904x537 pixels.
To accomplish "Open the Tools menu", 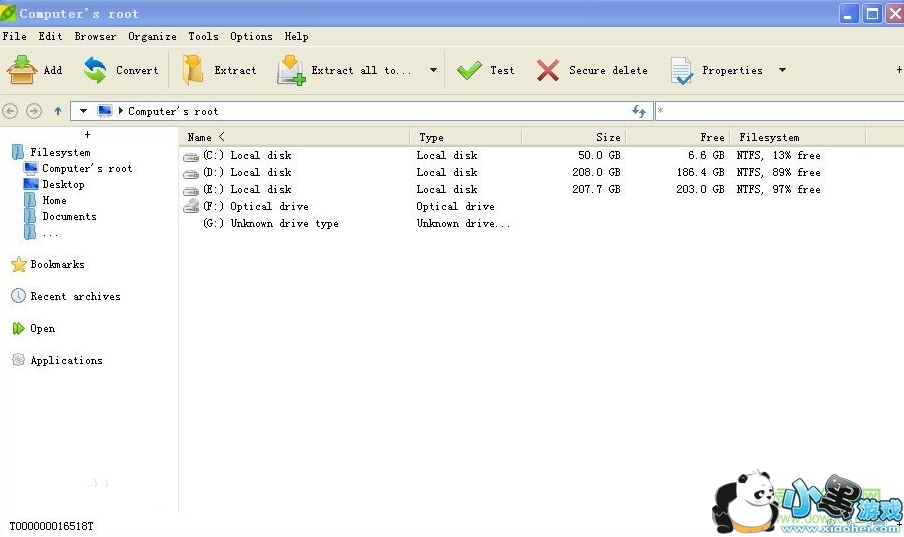I will [204, 36].
